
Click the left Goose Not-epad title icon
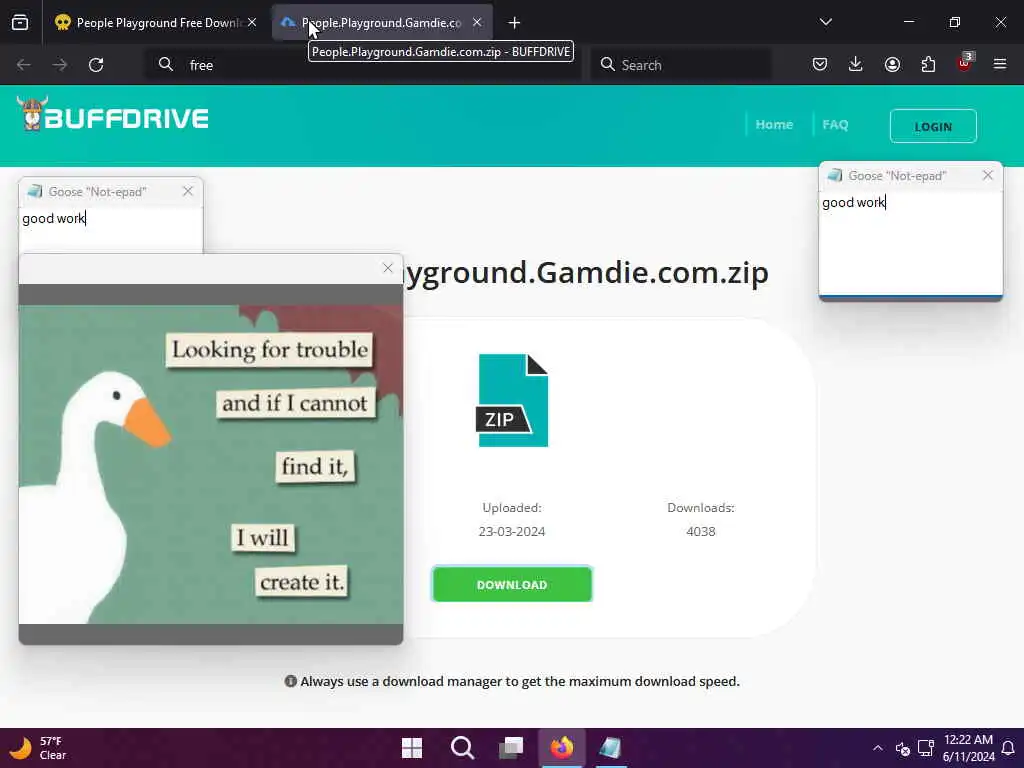pyautogui.click(x=35, y=191)
